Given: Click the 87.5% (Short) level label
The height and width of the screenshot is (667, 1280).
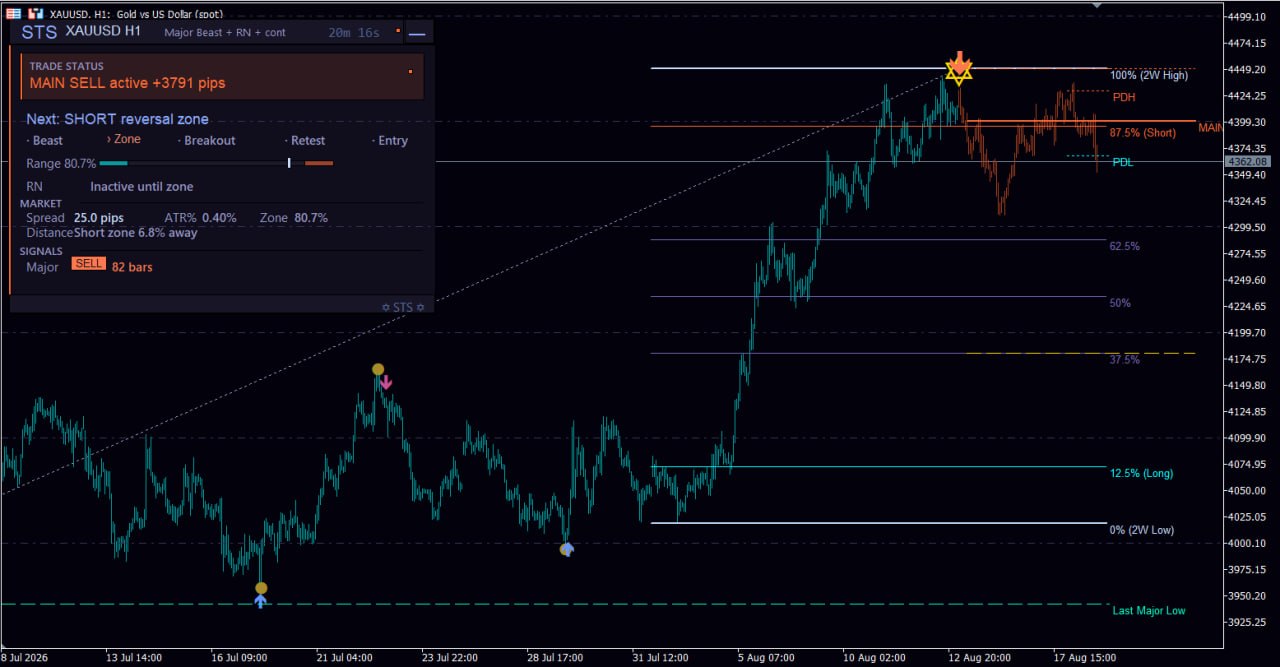Looking at the screenshot, I should click(x=1143, y=133).
